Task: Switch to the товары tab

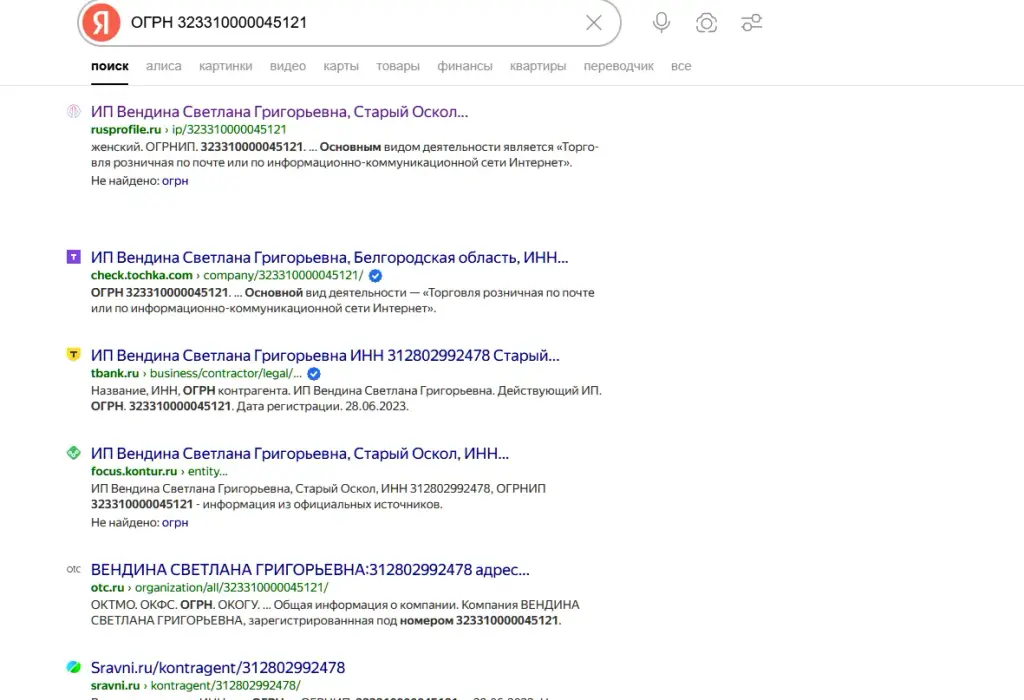Action: [398, 66]
